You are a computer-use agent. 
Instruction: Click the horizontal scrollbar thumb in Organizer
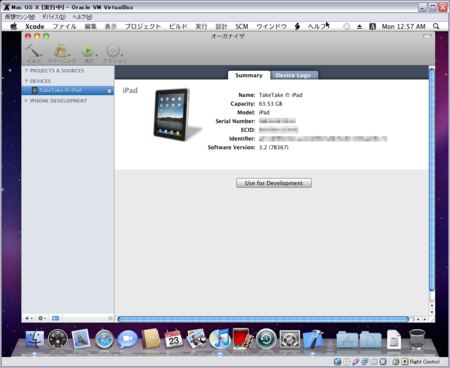click(x=263, y=319)
